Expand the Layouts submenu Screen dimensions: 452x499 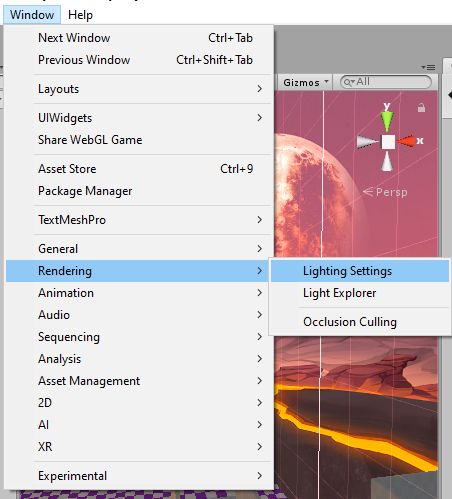point(139,89)
